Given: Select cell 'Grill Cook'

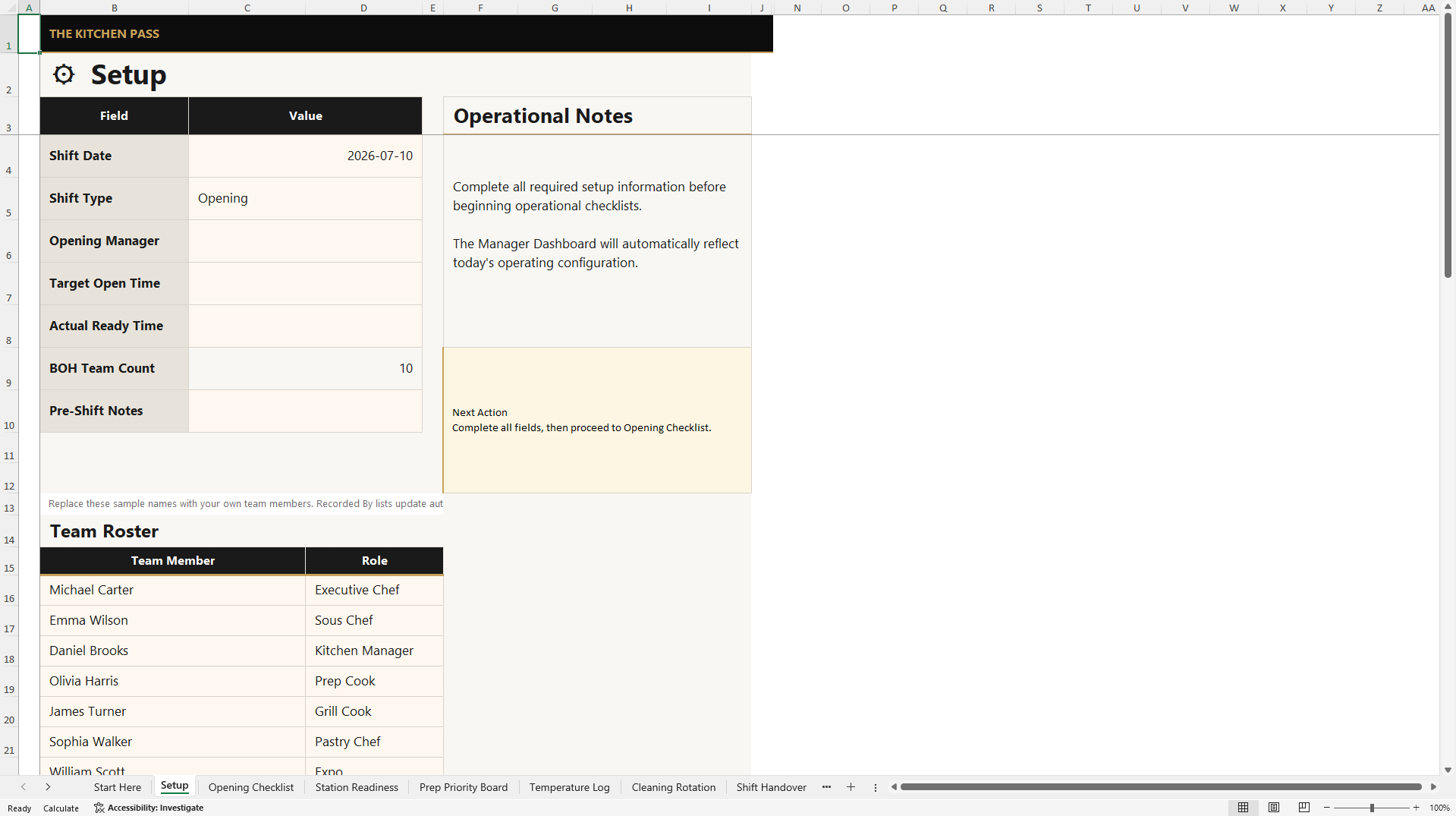Looking at the screenshot, I should [374, 712].
